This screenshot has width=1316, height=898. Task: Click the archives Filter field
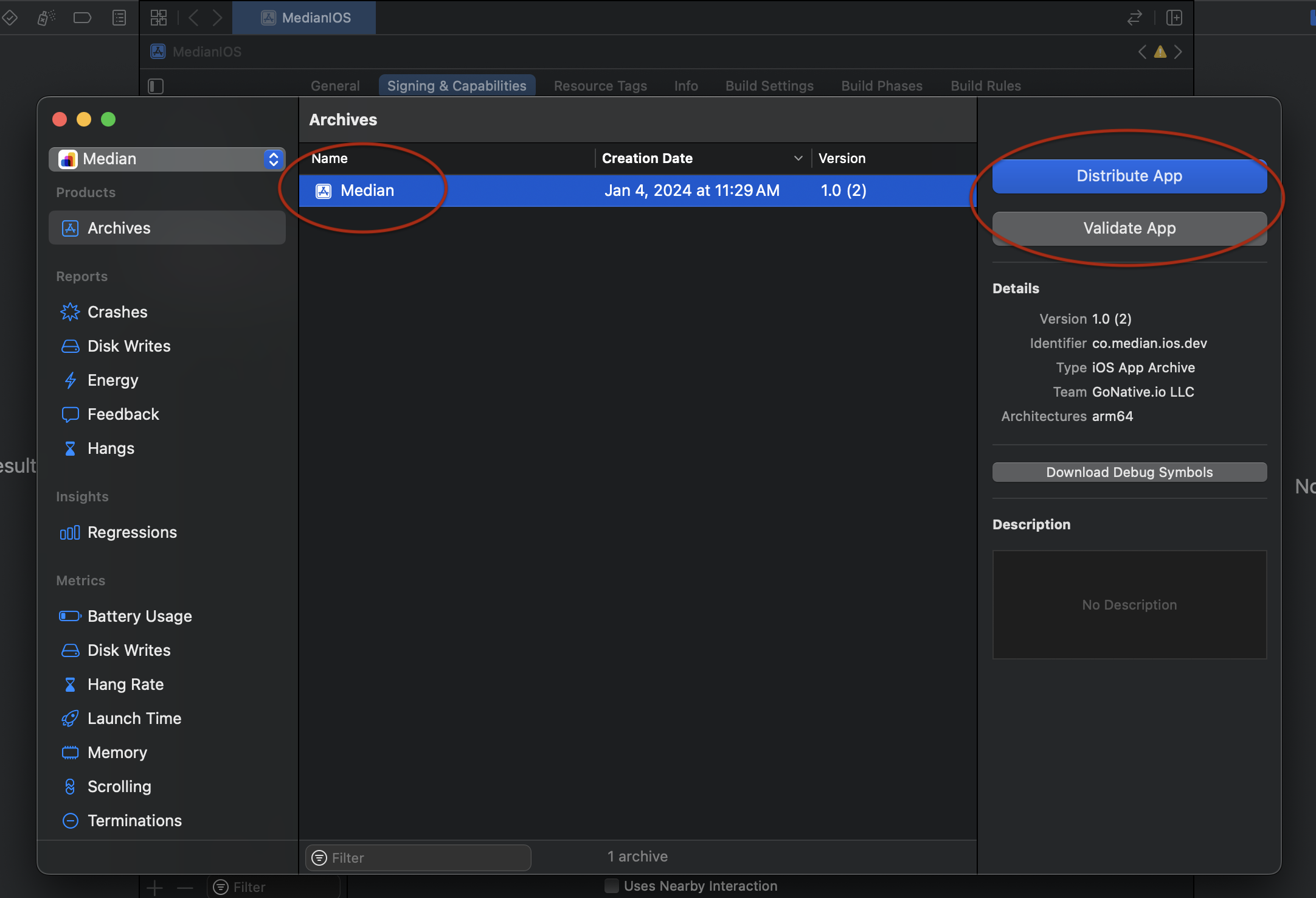pos(418,857)
